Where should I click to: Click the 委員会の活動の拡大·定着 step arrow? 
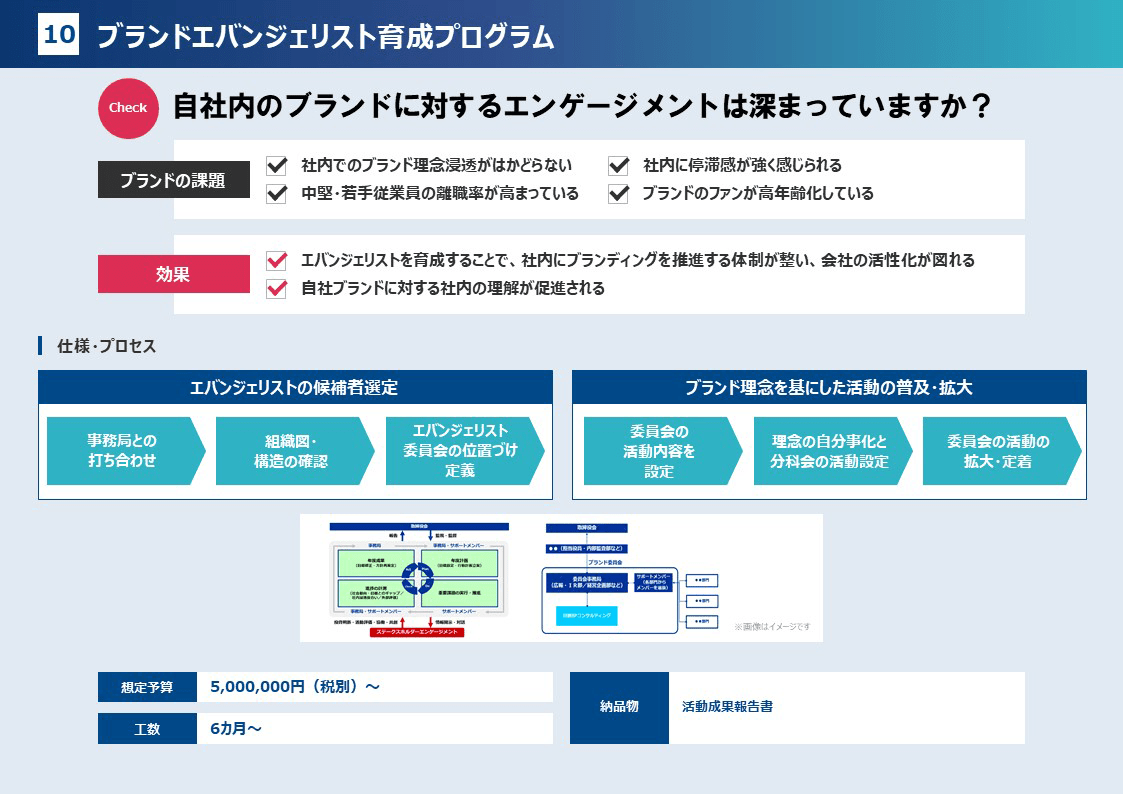[x=999, y=451]
